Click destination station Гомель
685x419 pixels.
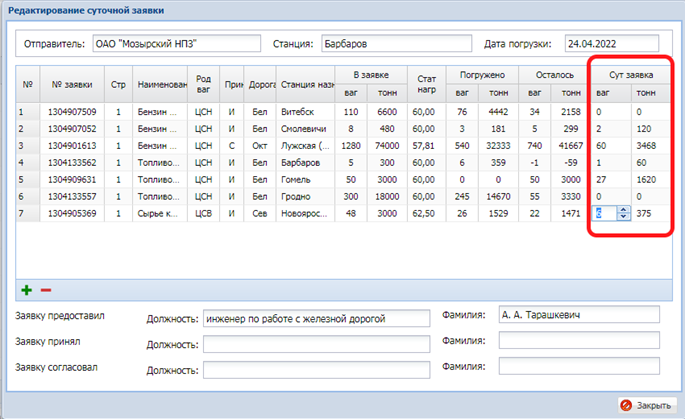coord(305,180)
